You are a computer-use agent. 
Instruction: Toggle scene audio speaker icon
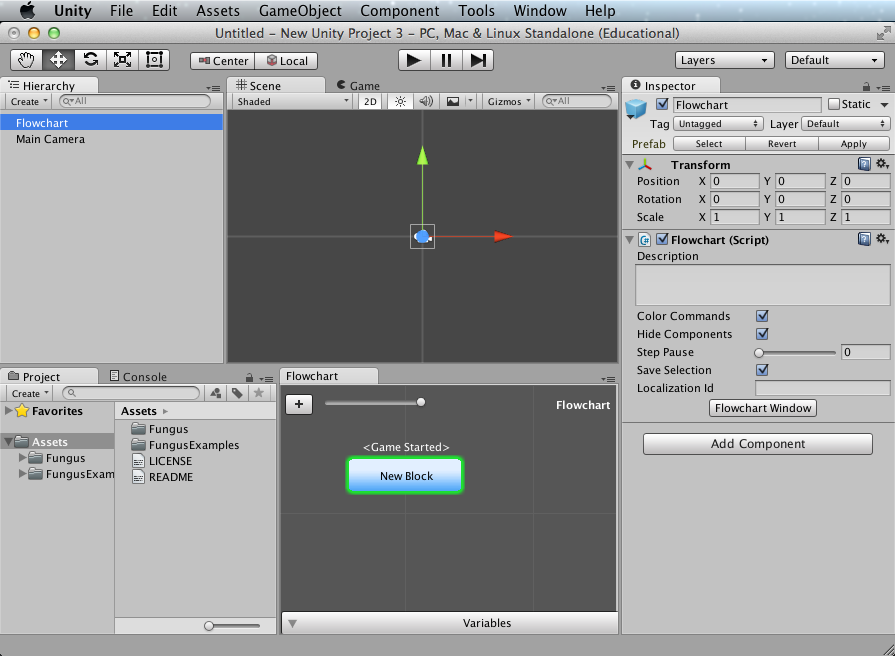click(x=426, y=102)
